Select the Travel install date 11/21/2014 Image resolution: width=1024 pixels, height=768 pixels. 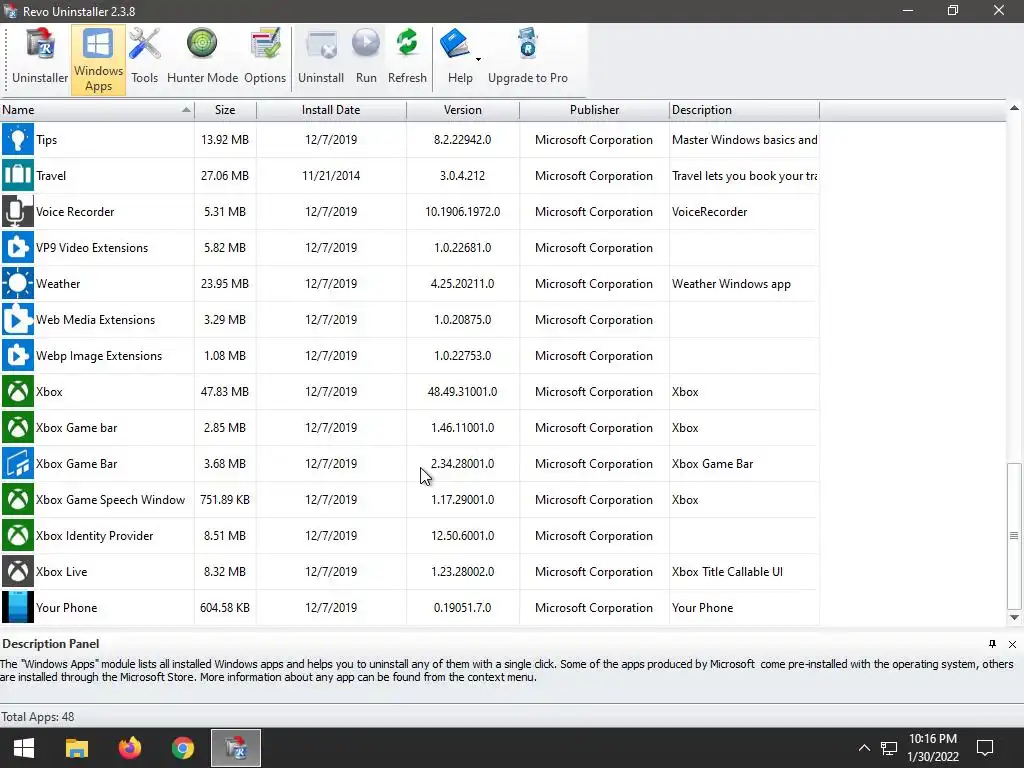[331, 176]
